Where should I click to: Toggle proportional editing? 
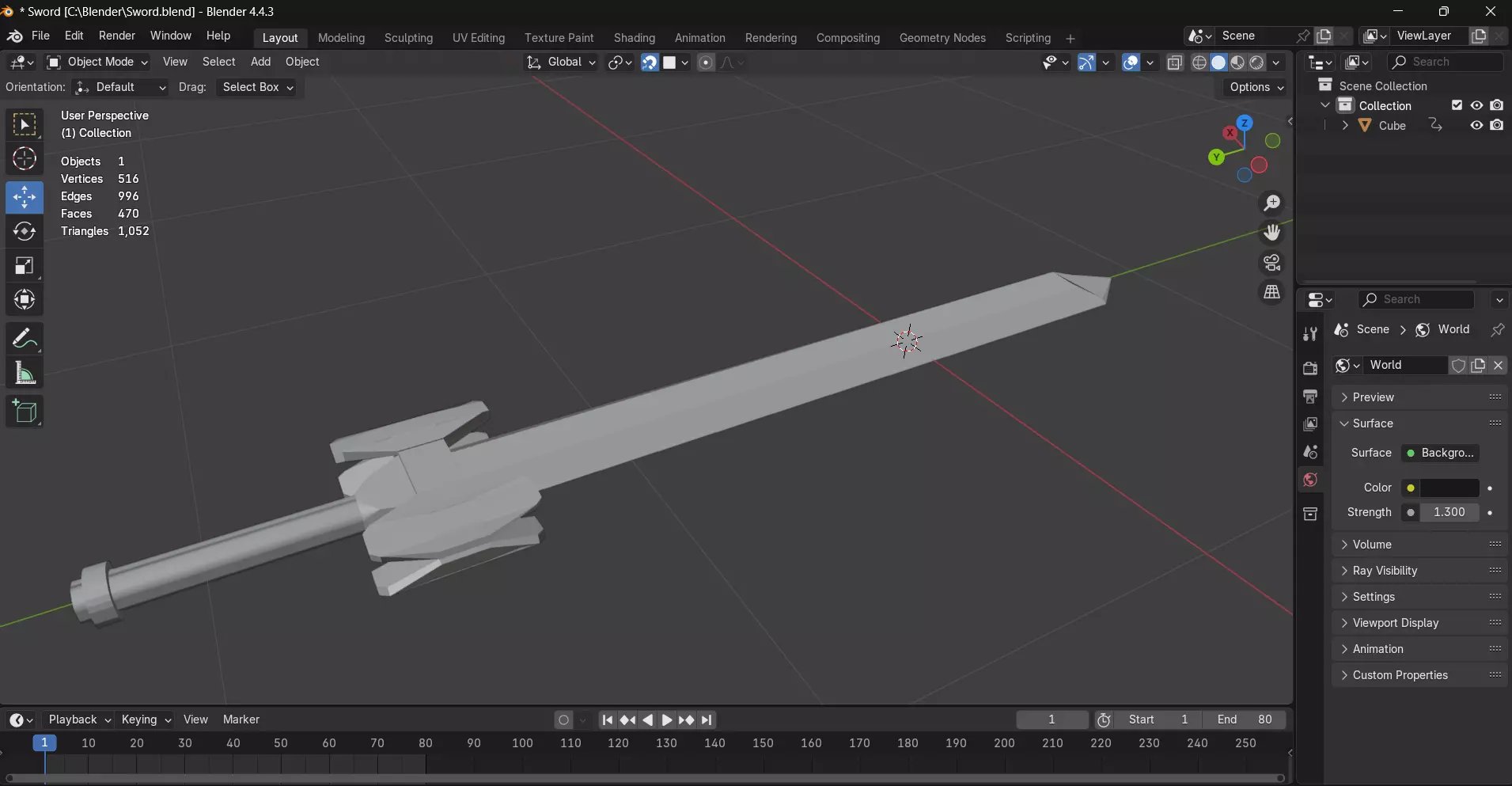(706, 63)
